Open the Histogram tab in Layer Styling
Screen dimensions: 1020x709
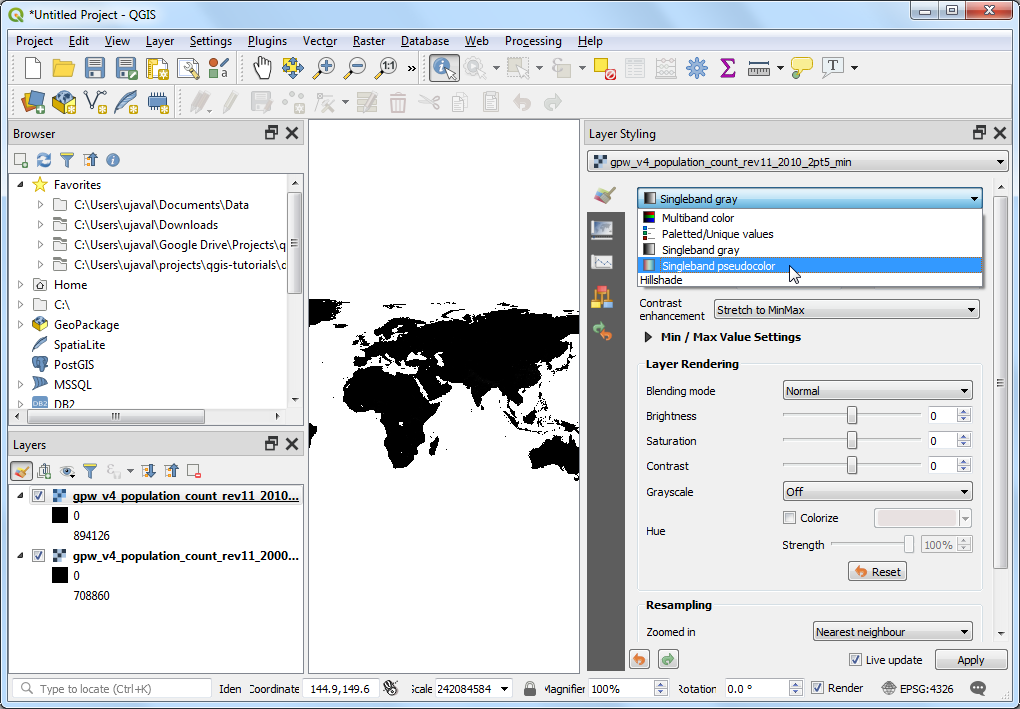click(x=602, y=262)
